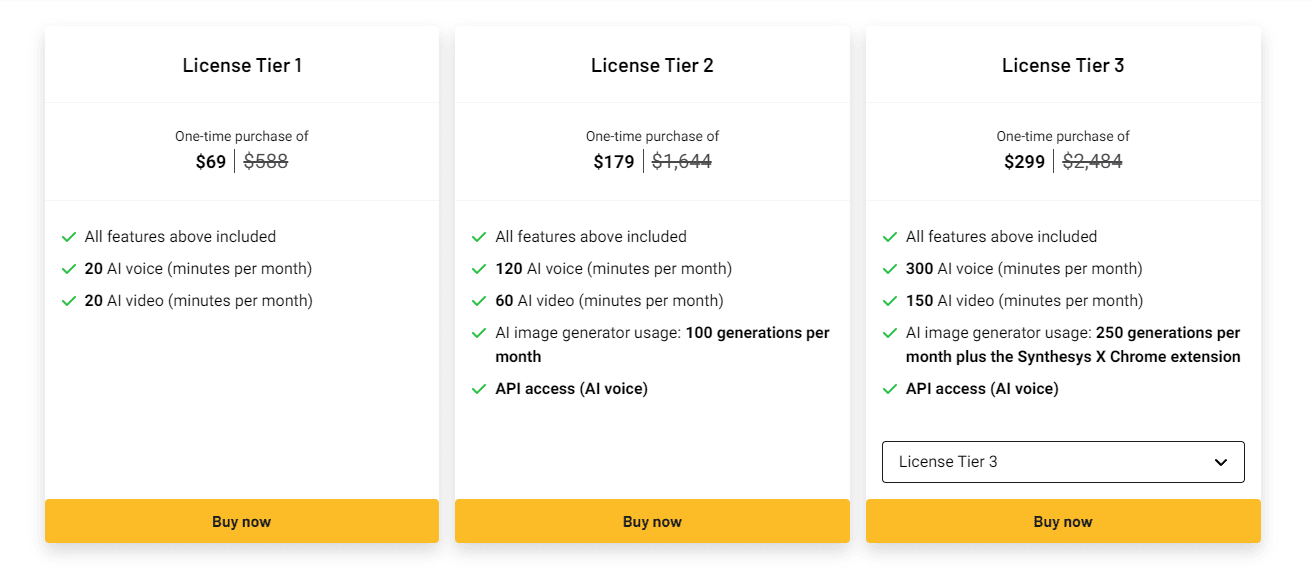Click checkmark beside 20 AI voice minutes
This screenshot has height=575, width=1314.
69,269
